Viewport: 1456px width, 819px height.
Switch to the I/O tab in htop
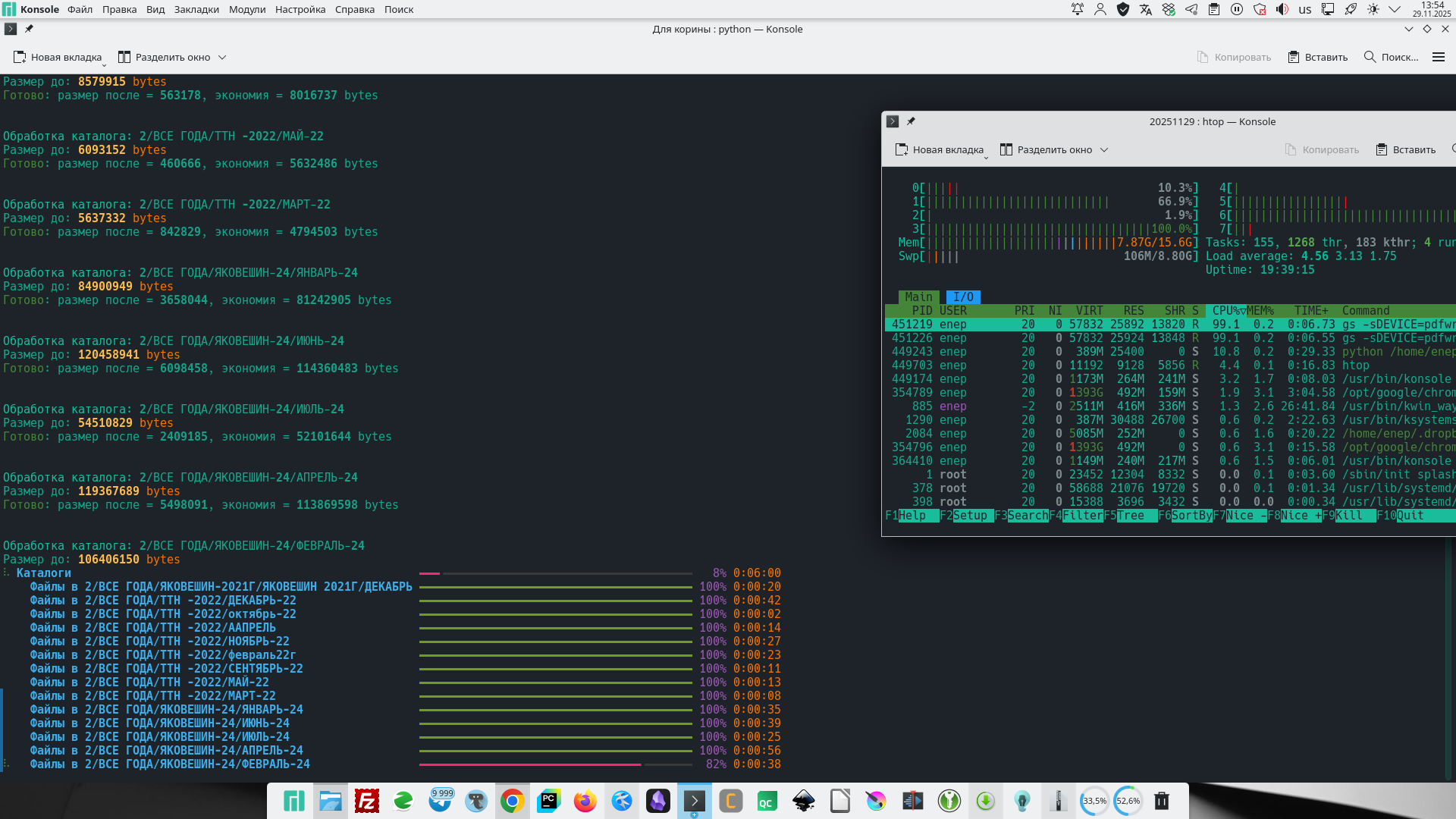click(963, 297)
